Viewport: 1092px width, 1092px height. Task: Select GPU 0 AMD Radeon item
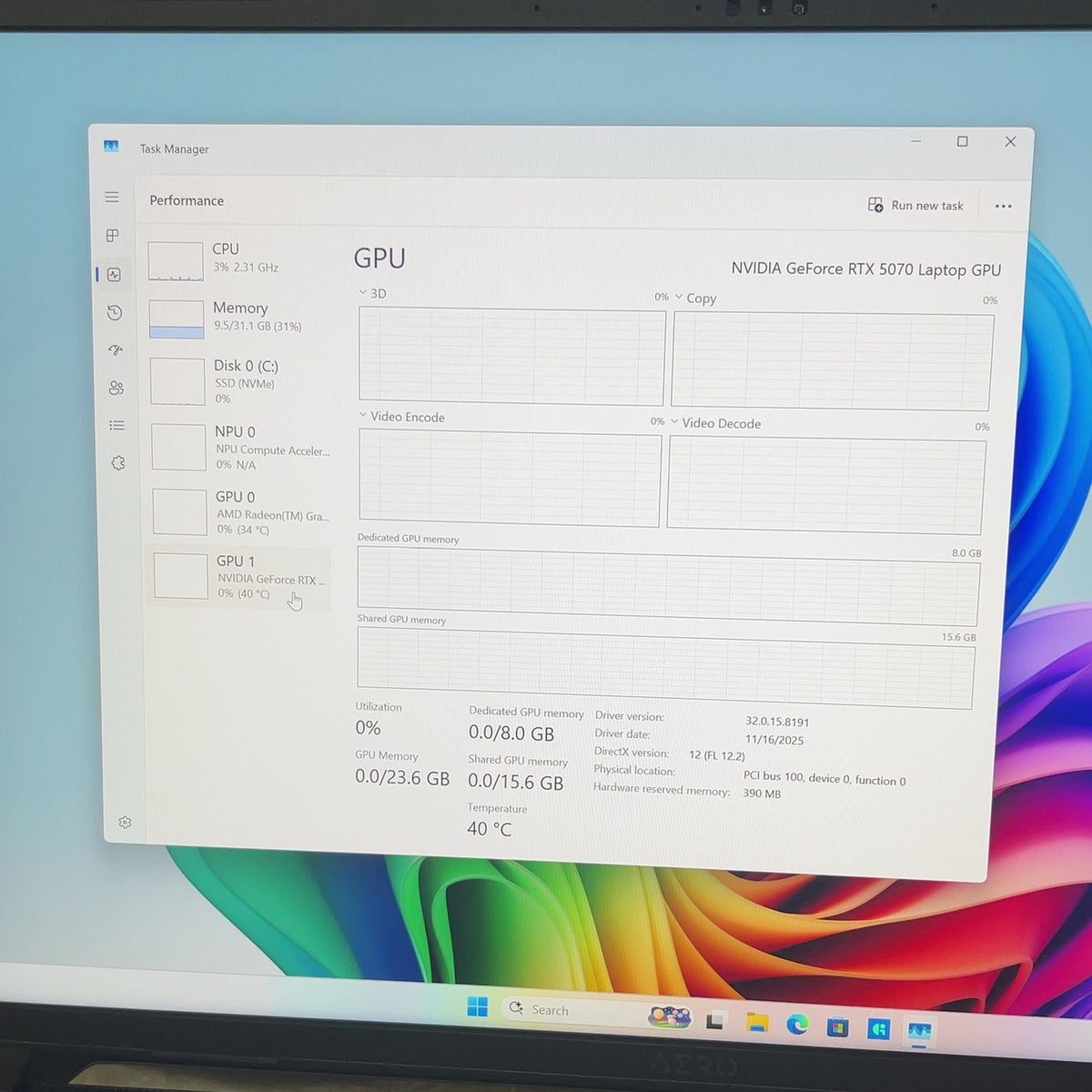click(x=240, y=512)
